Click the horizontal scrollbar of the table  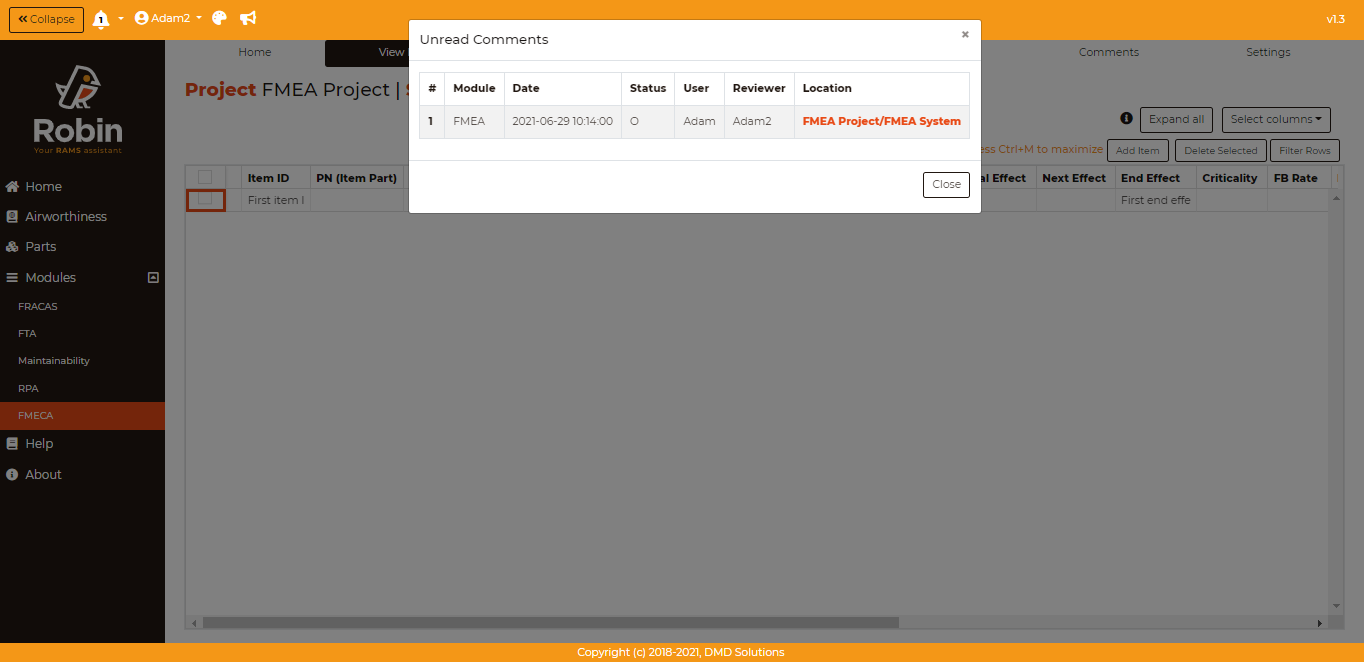coord(550,622)
